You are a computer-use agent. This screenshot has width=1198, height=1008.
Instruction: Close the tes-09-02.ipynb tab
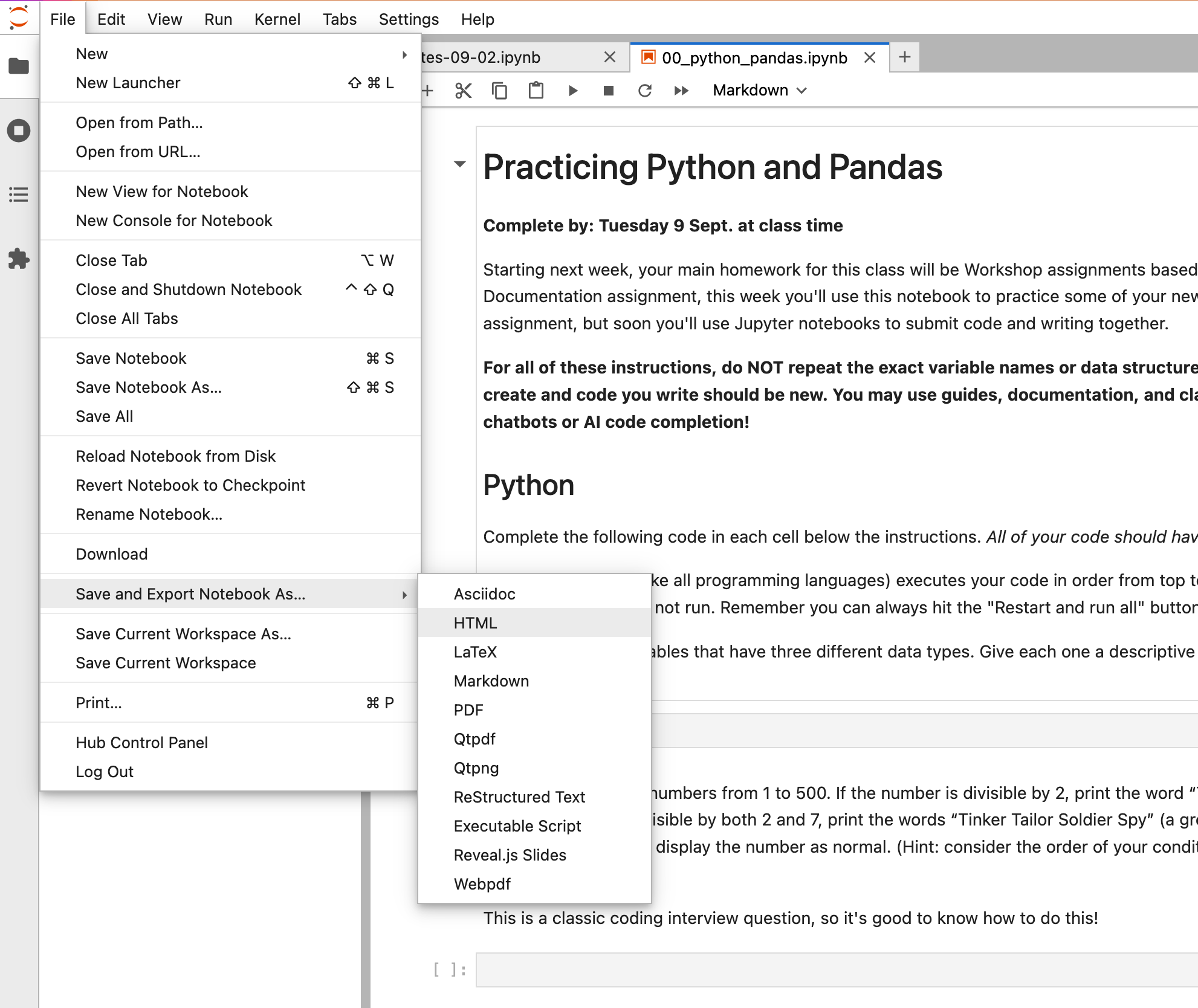[610, 57]
